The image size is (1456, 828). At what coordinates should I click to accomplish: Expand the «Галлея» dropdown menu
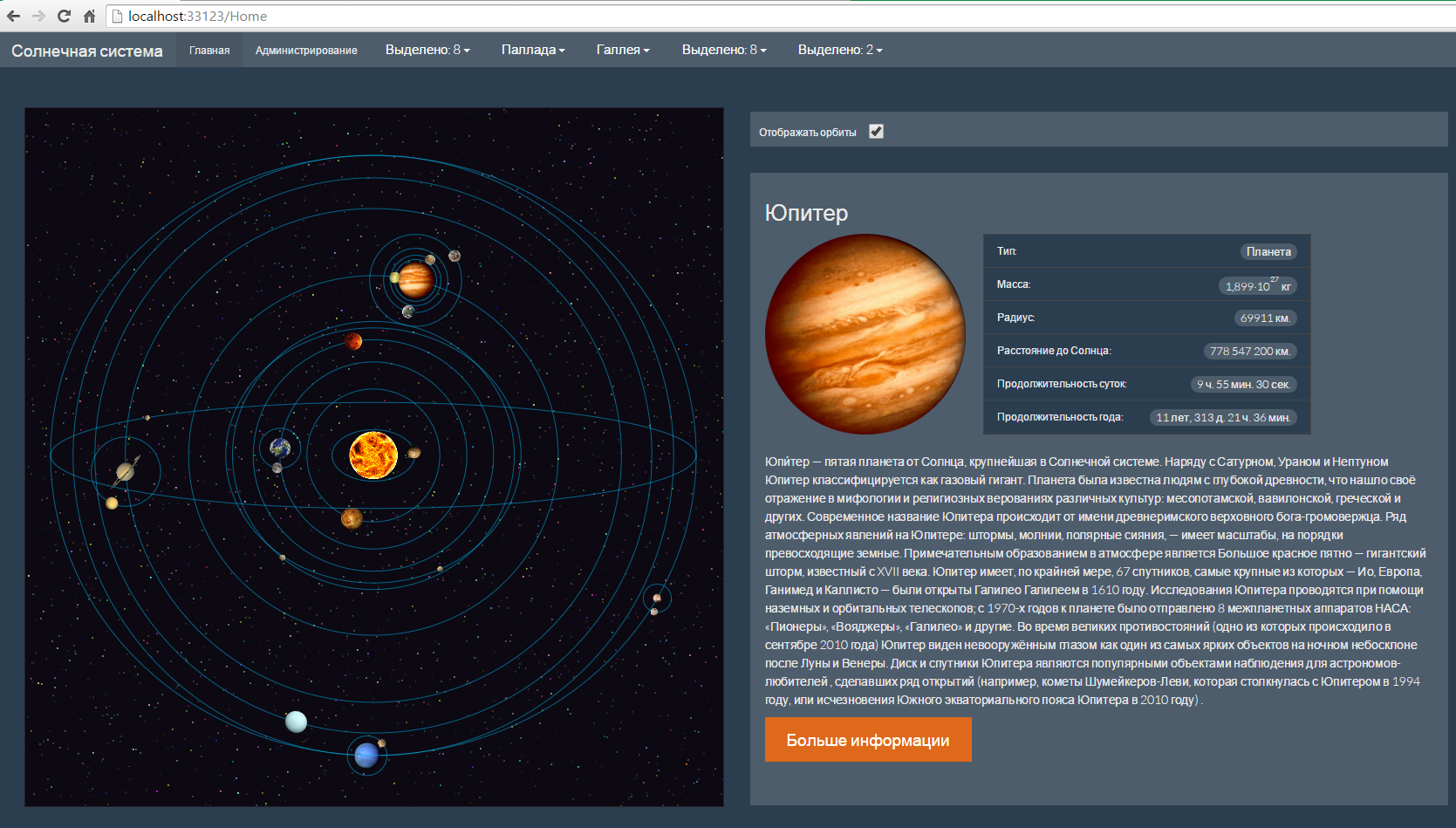[623, 50]
